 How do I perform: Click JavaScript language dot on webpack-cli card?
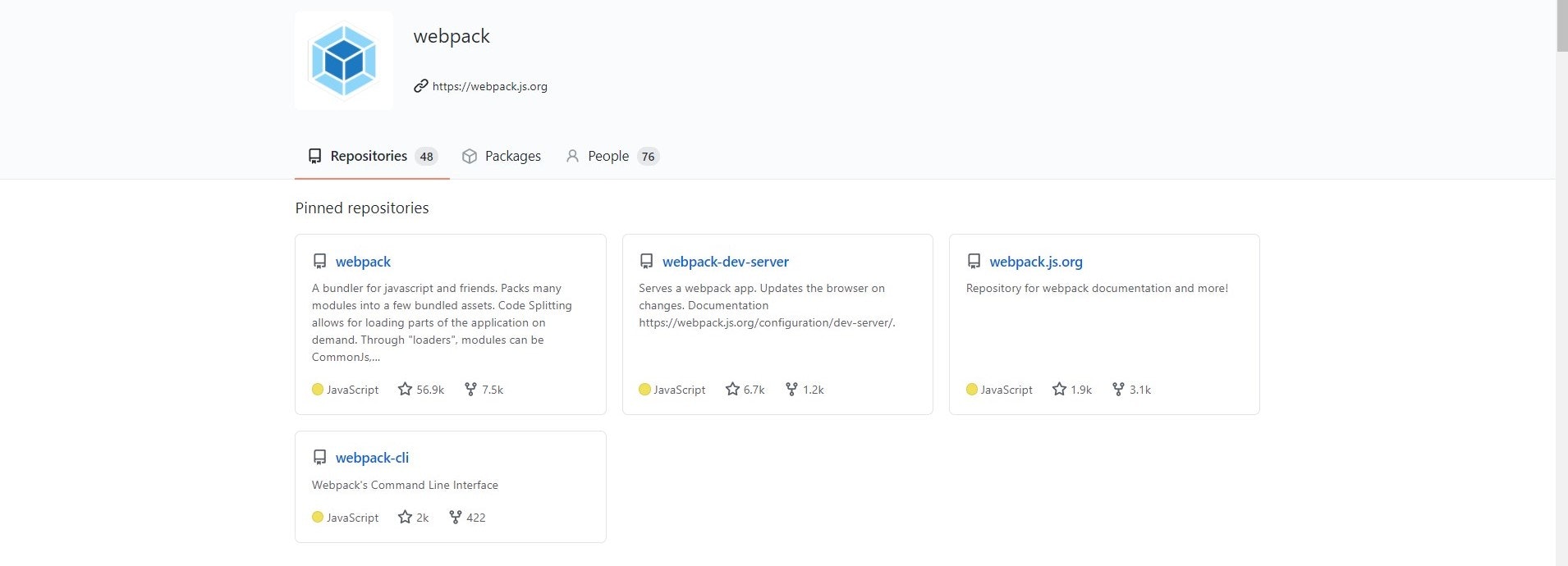[x=318, y=518]
